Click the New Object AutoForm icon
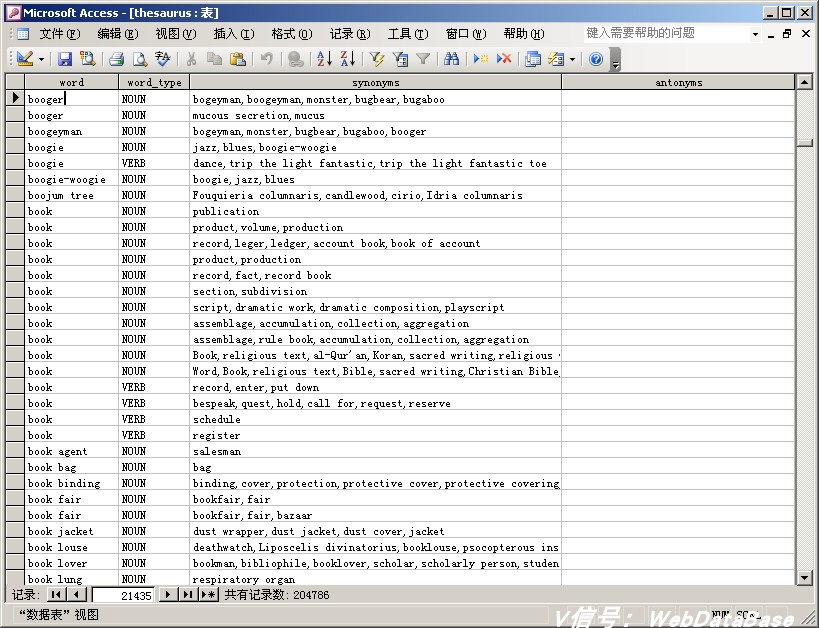 click(x=556, y=59)
